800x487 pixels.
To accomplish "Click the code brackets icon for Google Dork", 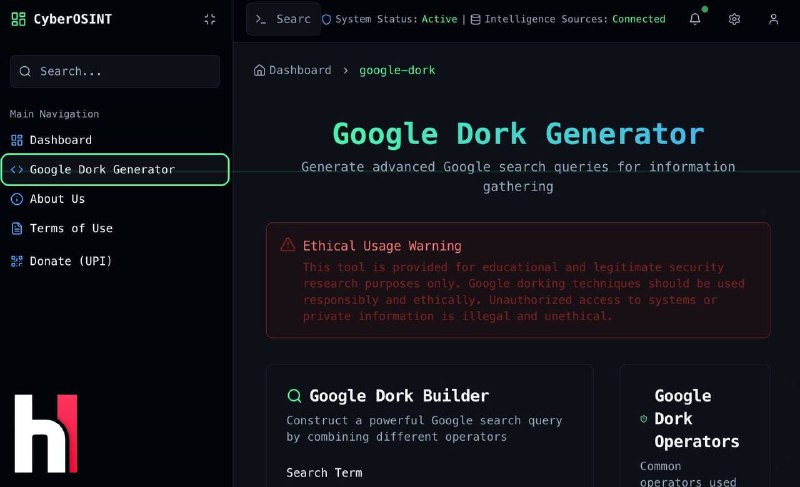I will [x=17, y=170].
